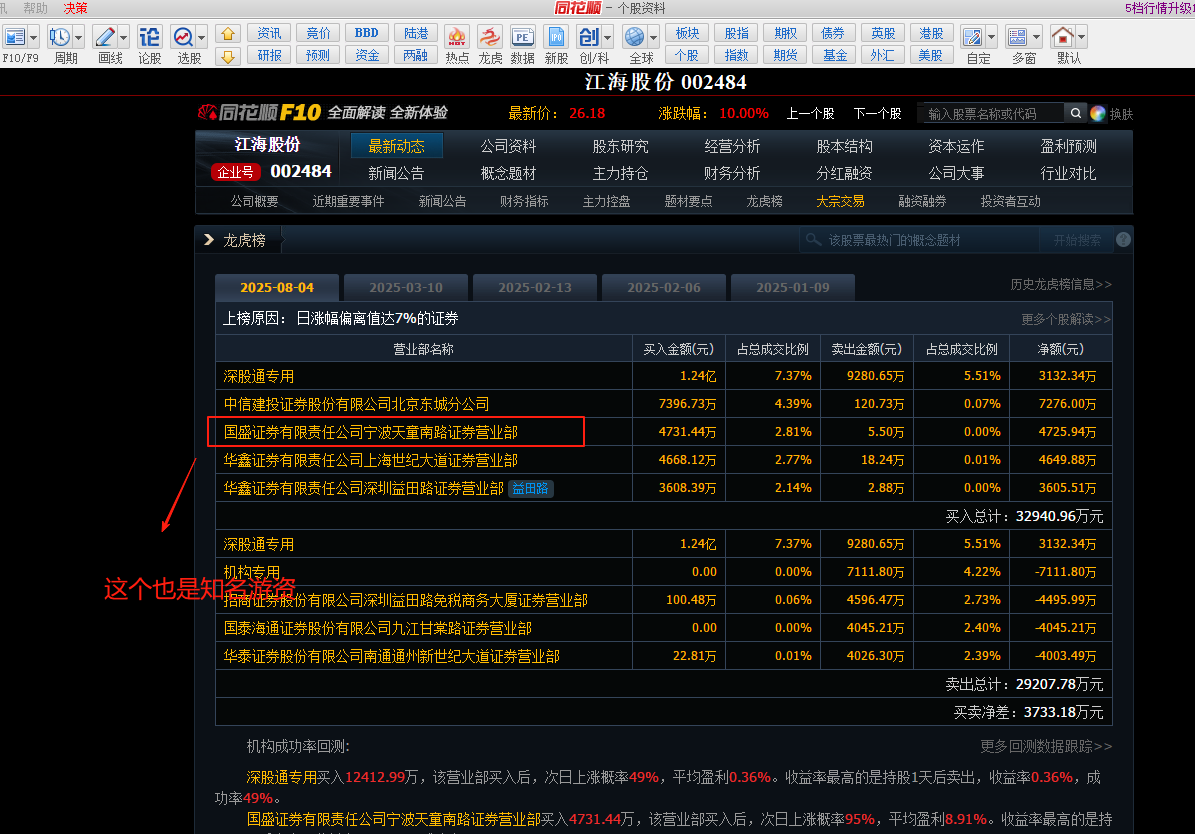Click the hot concept topics search field
The image size is (1195, 834).
click(919, 240)
